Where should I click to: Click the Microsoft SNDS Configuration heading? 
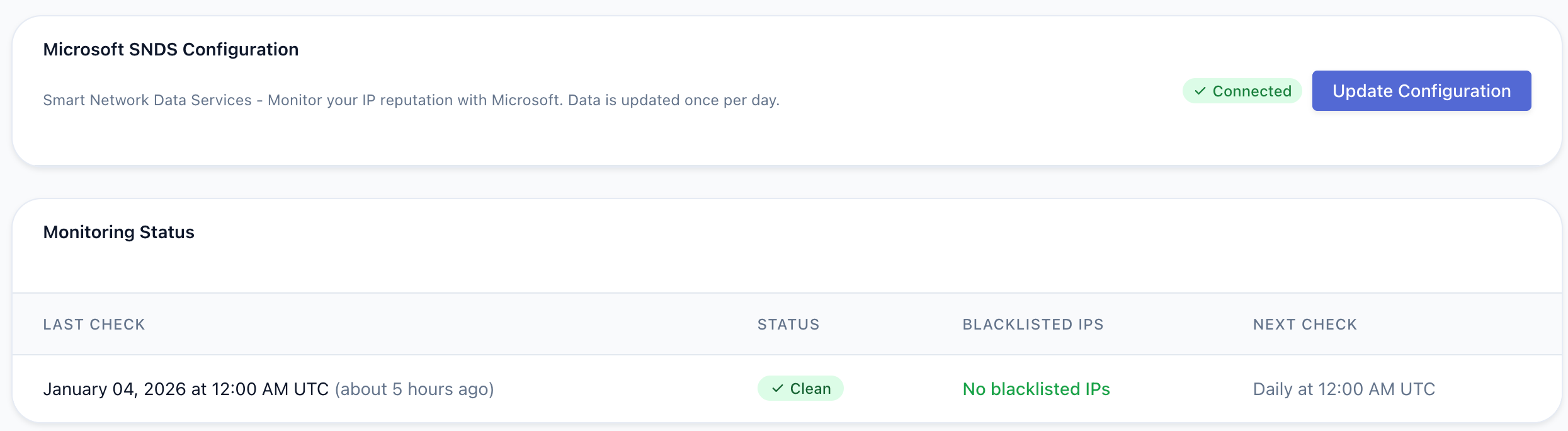(171, 49)
